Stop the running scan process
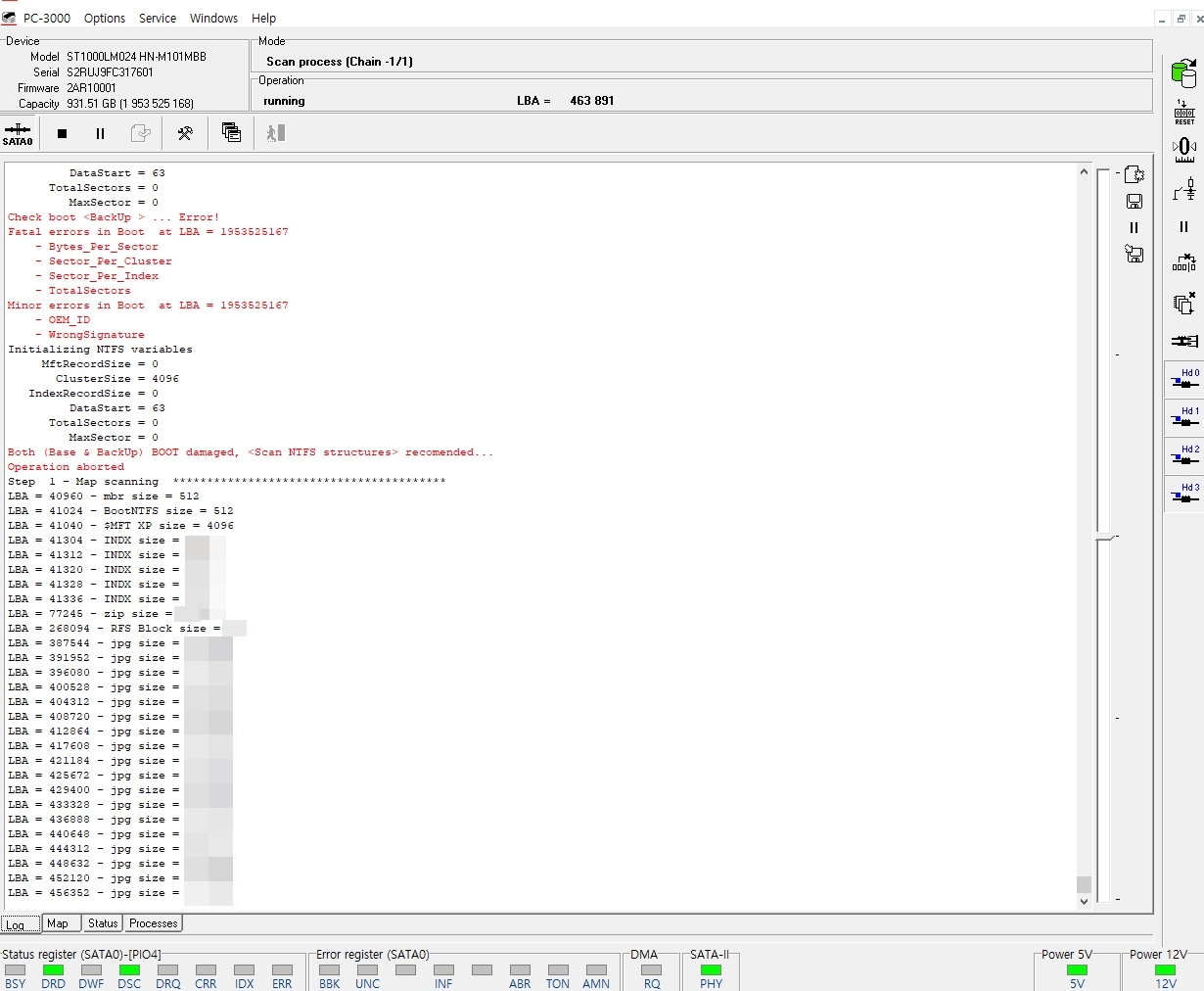 pyautogui.click(x=62, y=133)
